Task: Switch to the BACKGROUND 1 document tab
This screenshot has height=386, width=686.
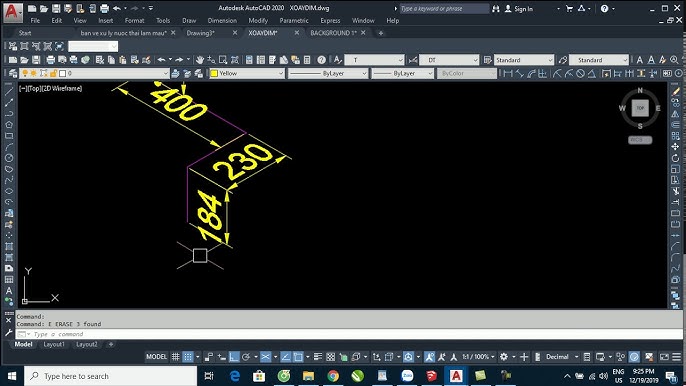Action: point(333,33)
